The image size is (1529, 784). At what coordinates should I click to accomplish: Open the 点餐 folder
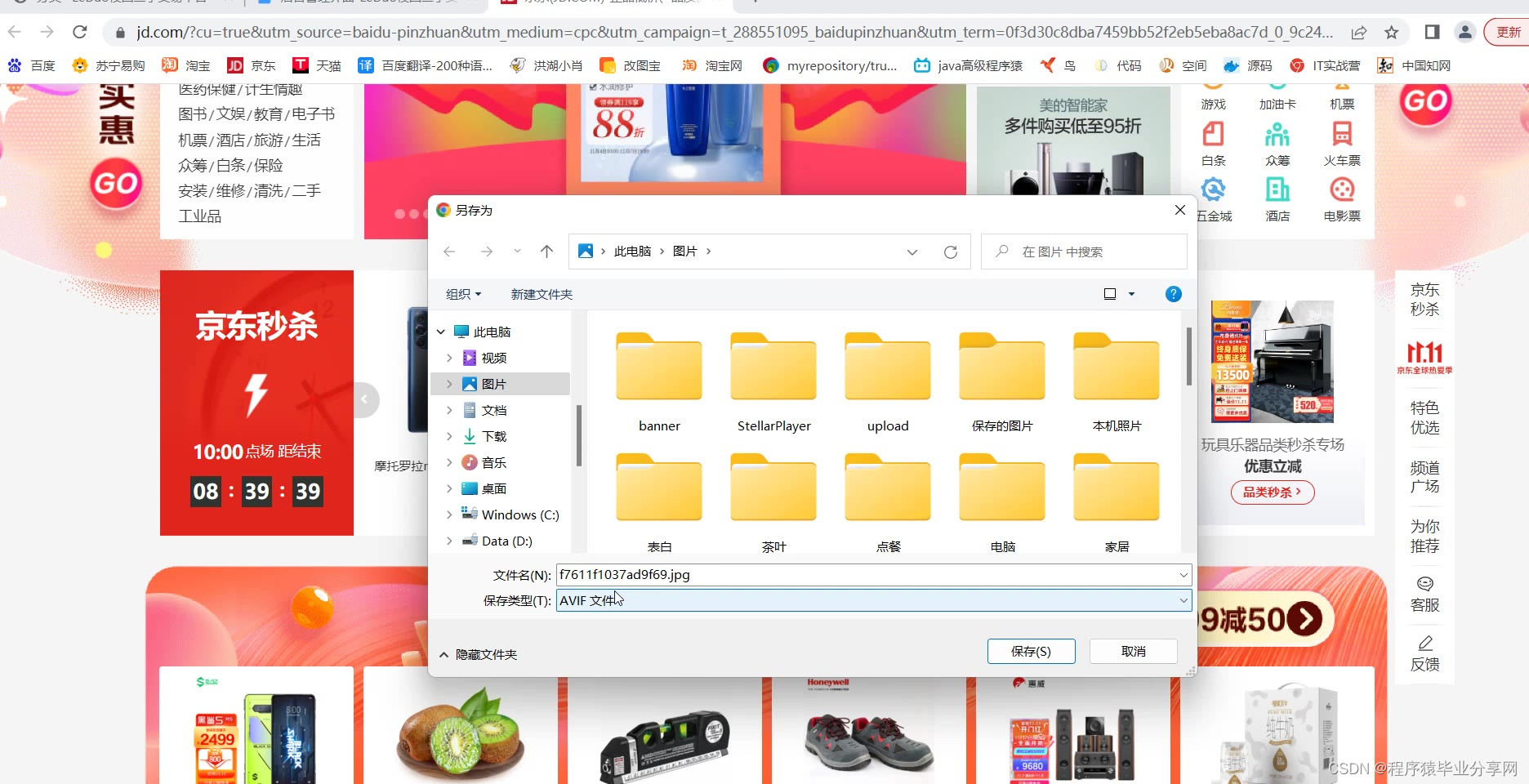point(888,502)
